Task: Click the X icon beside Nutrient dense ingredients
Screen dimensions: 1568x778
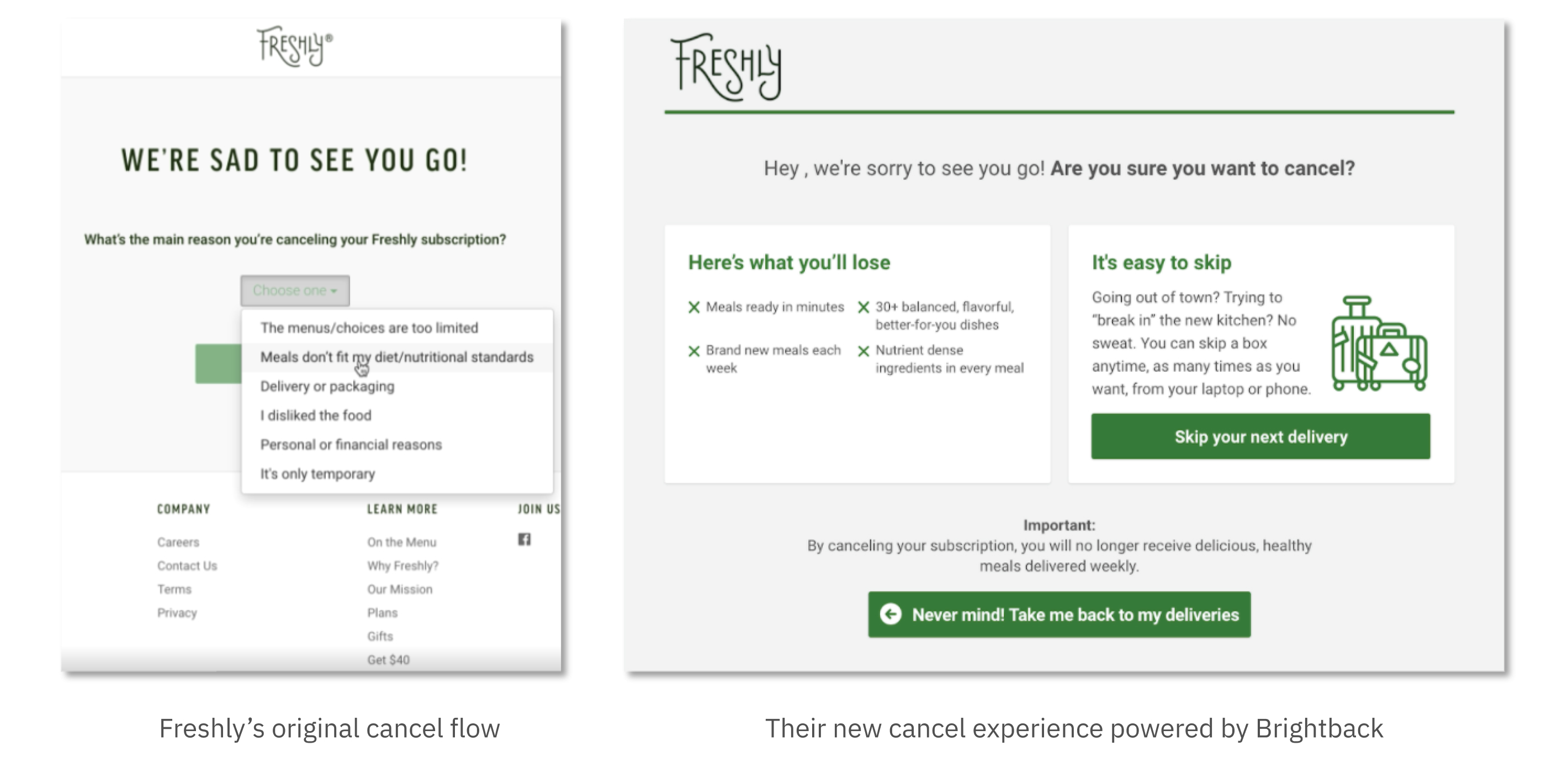Action: pos(863,351)
